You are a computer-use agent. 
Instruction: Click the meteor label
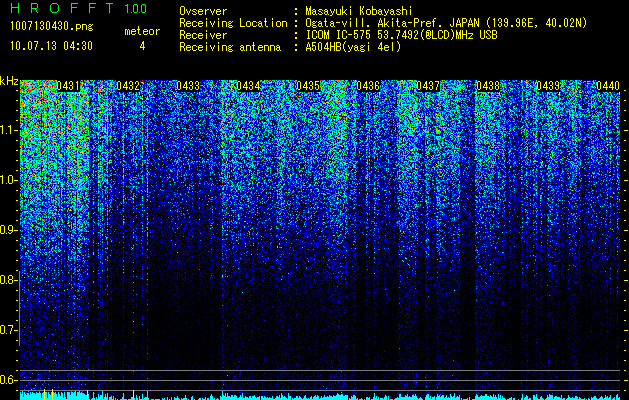pyautogui.click(x=142, y=31)
